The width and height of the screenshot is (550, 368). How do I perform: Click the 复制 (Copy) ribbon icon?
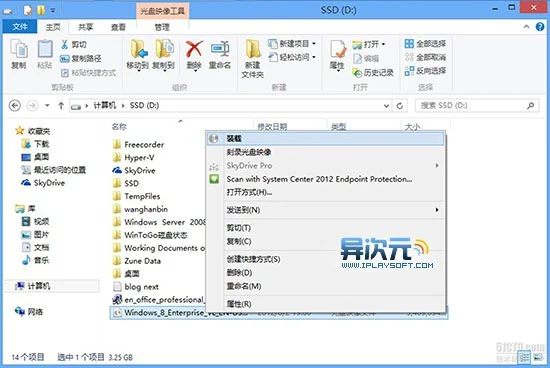(x=19, y=54)
